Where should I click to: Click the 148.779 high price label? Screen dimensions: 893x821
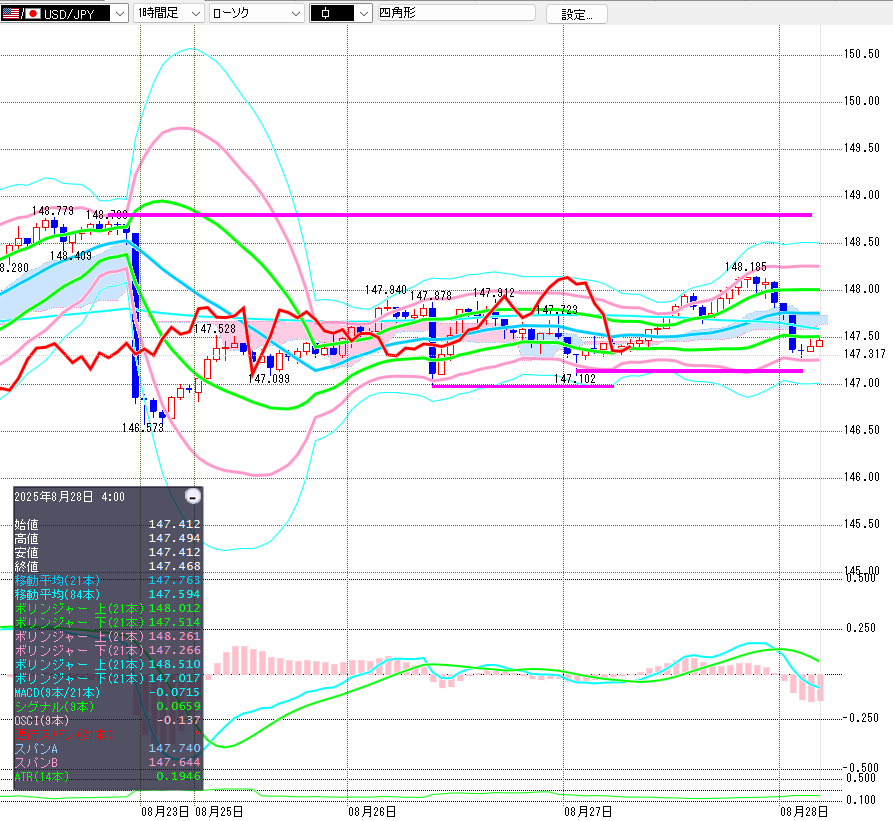[x=53, y=211]
